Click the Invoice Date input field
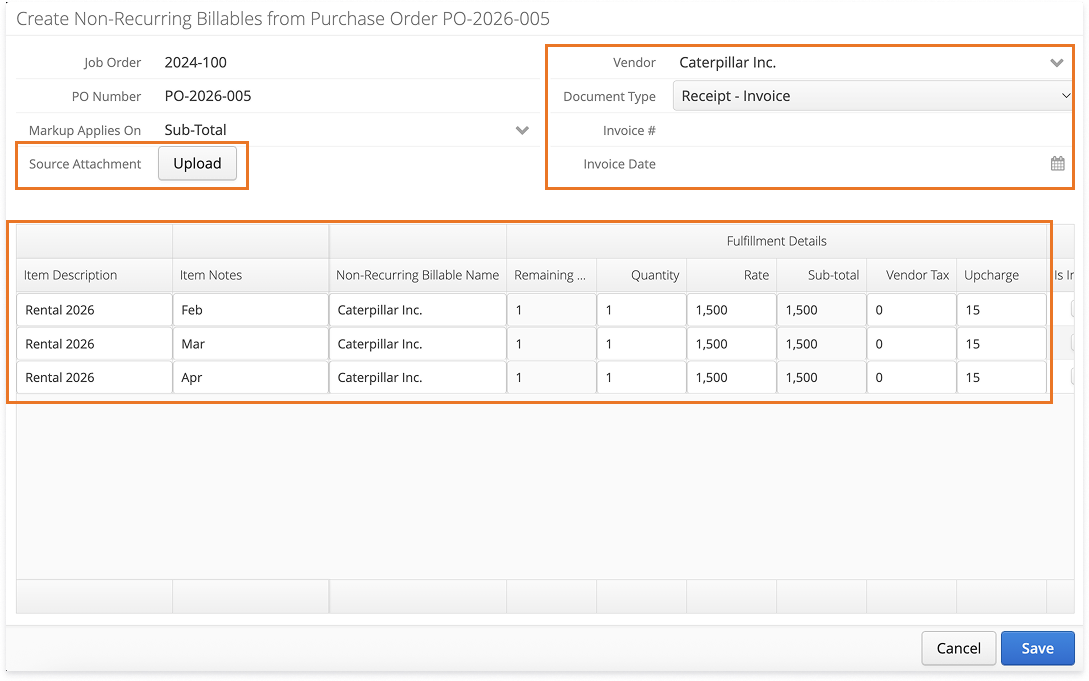This screenshot has width=1089, height=681. (858, 164)
